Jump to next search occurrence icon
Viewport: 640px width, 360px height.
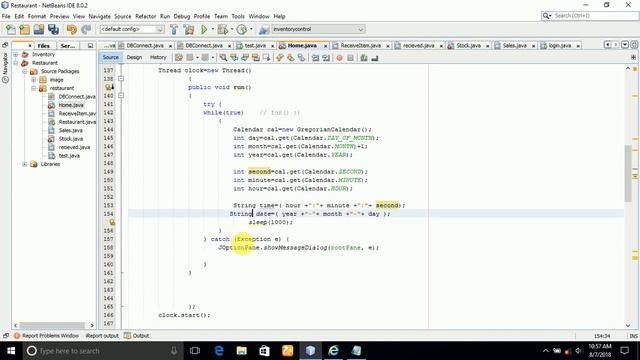tap(245, 58)
